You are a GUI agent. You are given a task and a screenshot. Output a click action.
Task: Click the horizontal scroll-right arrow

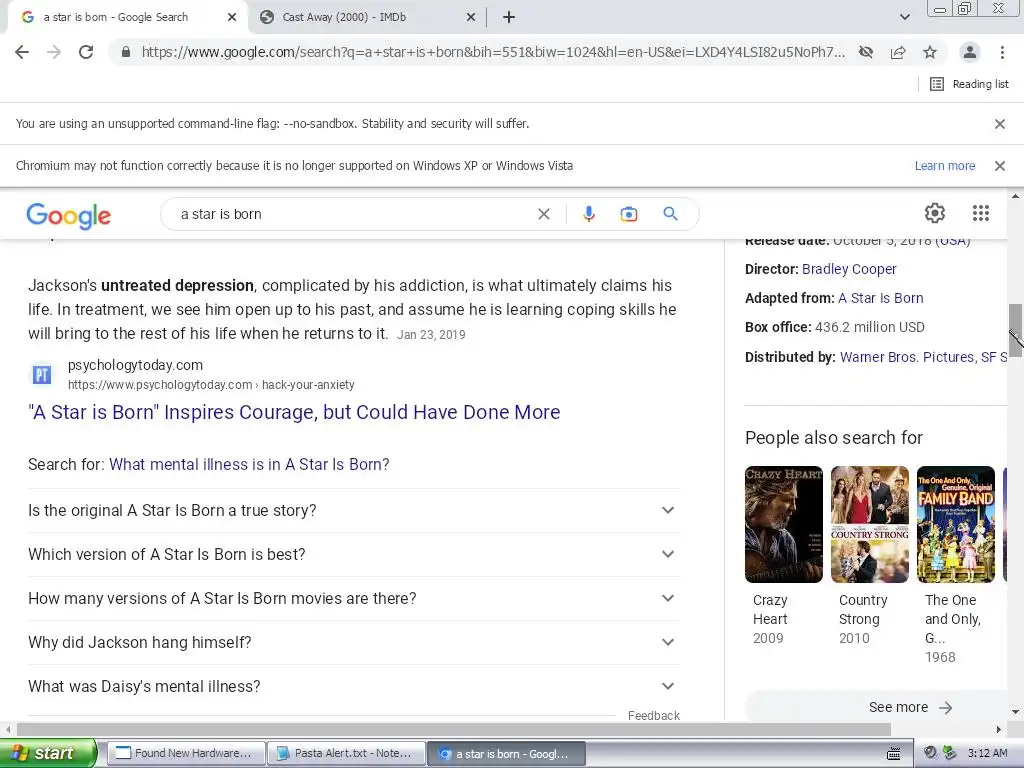click(998, 729)
